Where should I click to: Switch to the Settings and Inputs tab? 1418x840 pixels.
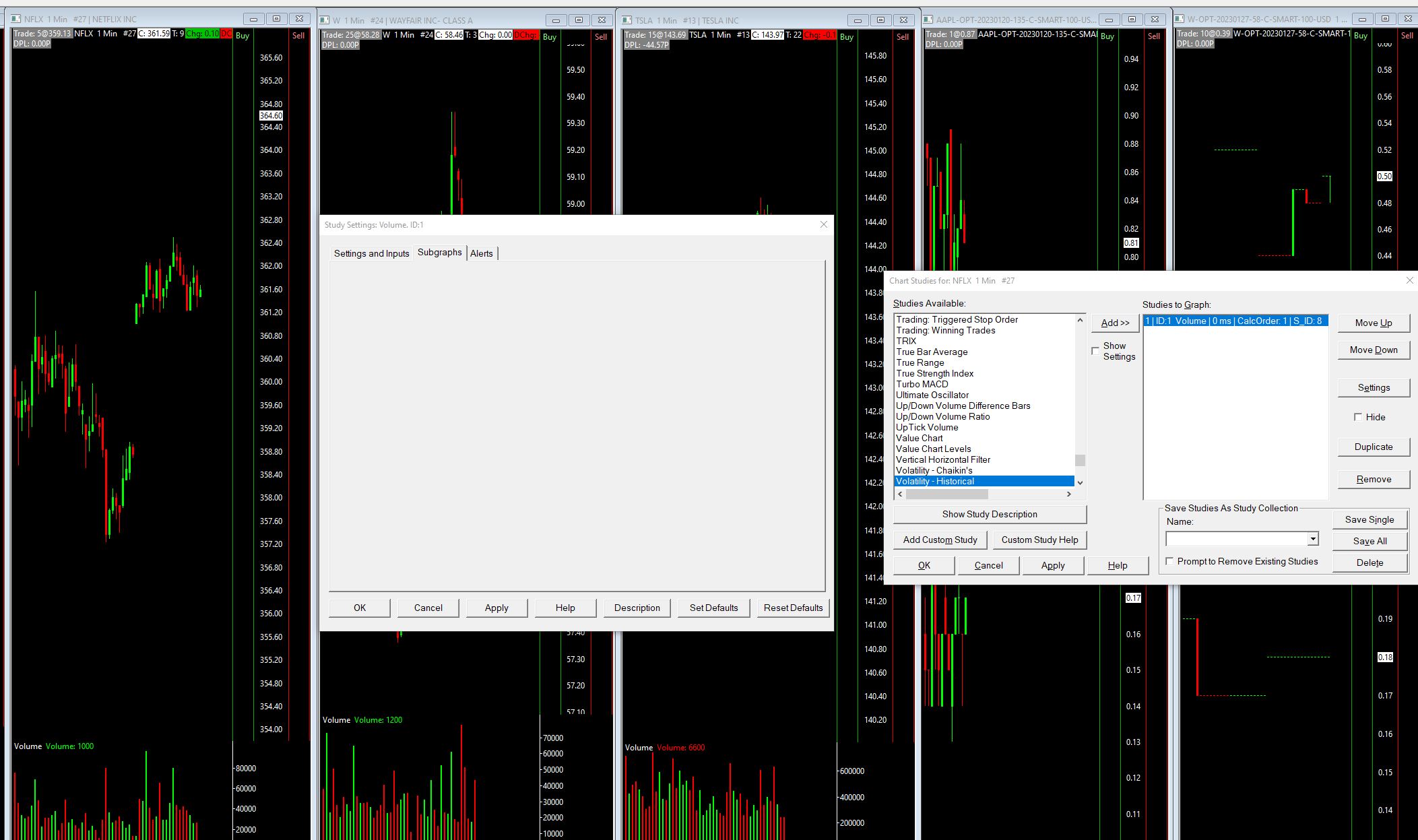pos(371,253)
